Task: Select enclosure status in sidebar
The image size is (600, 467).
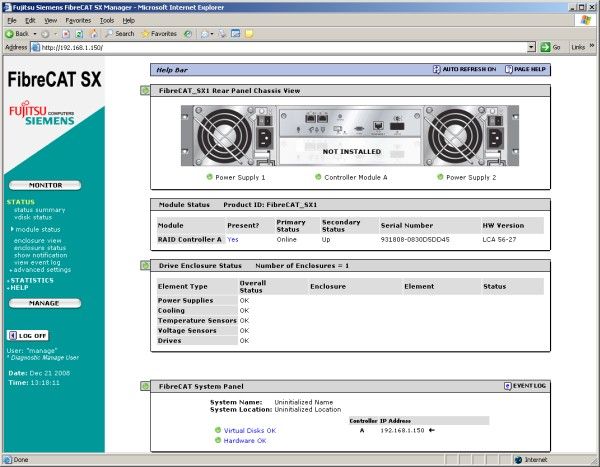Action: 40,248
